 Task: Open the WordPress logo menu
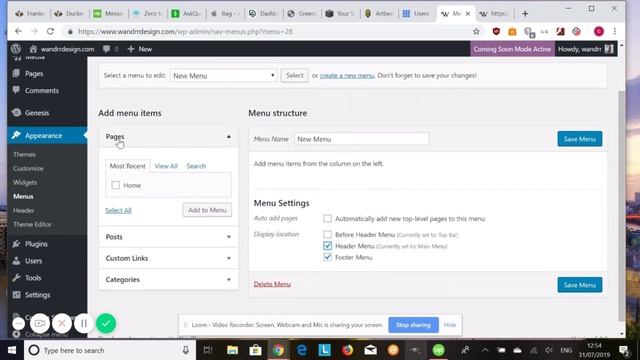(16, 49)
